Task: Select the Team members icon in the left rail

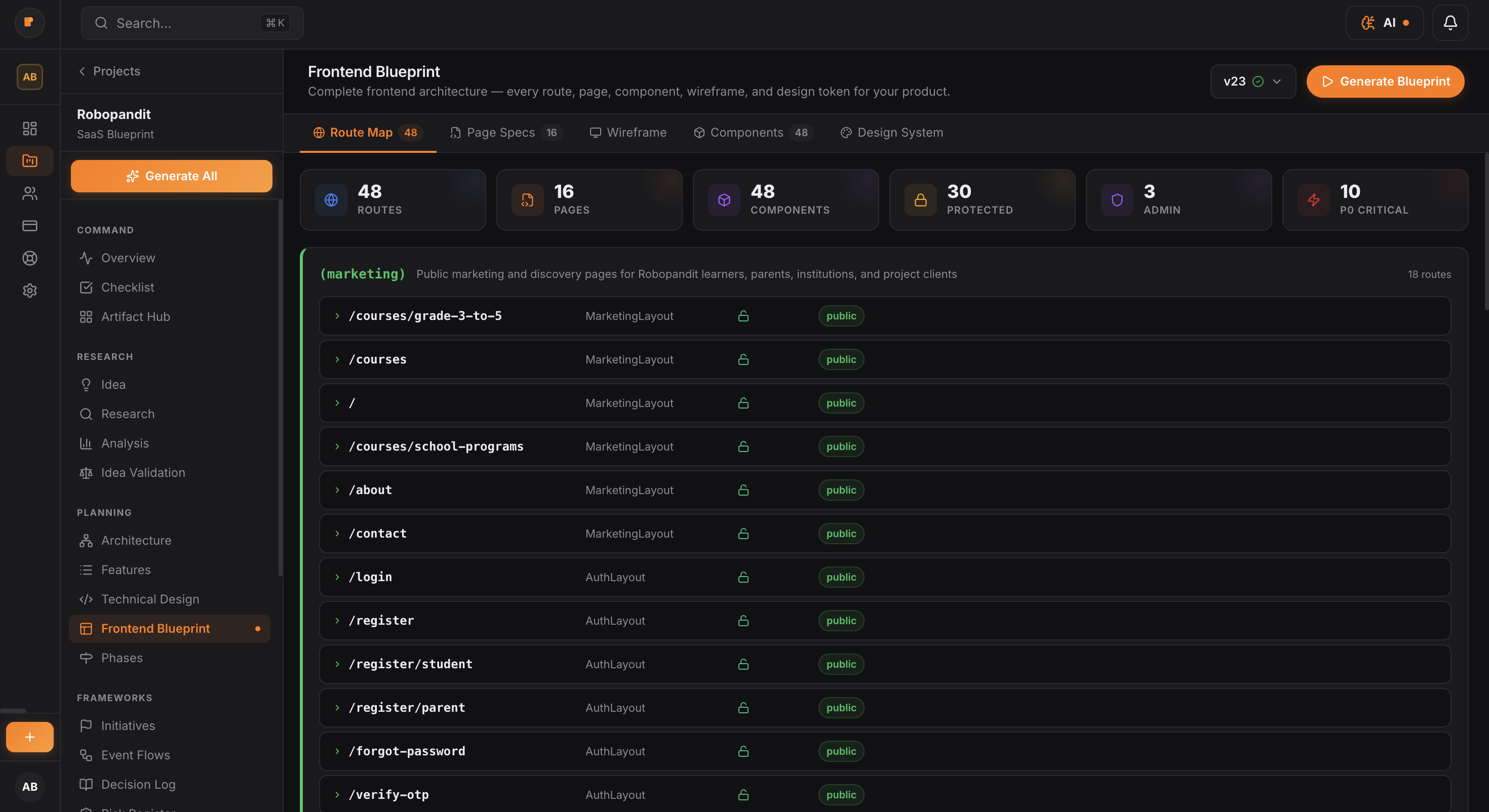Action: pyautogui.click(x=29, y=193)
